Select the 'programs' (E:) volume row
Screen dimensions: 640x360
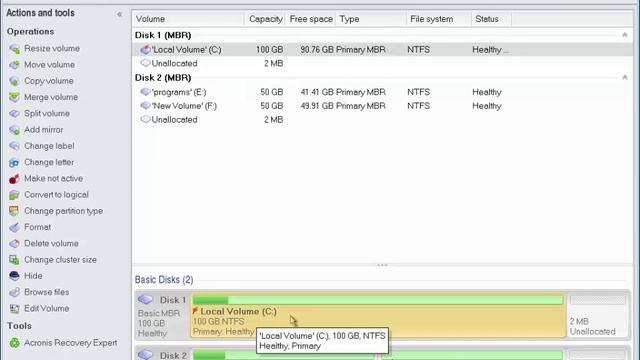click(382, 92)
